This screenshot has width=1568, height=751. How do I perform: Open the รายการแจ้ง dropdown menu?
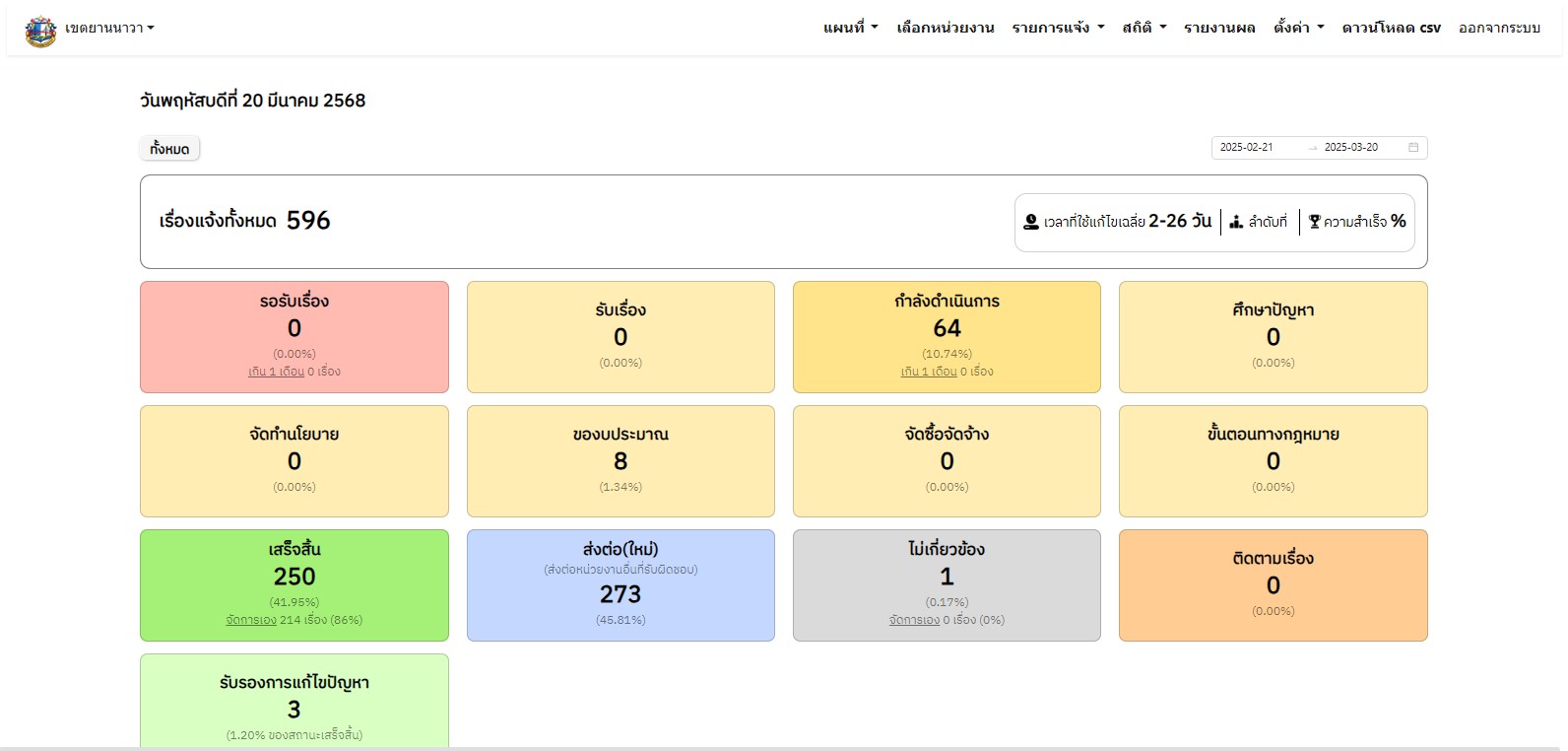(x=1059, y=28)
